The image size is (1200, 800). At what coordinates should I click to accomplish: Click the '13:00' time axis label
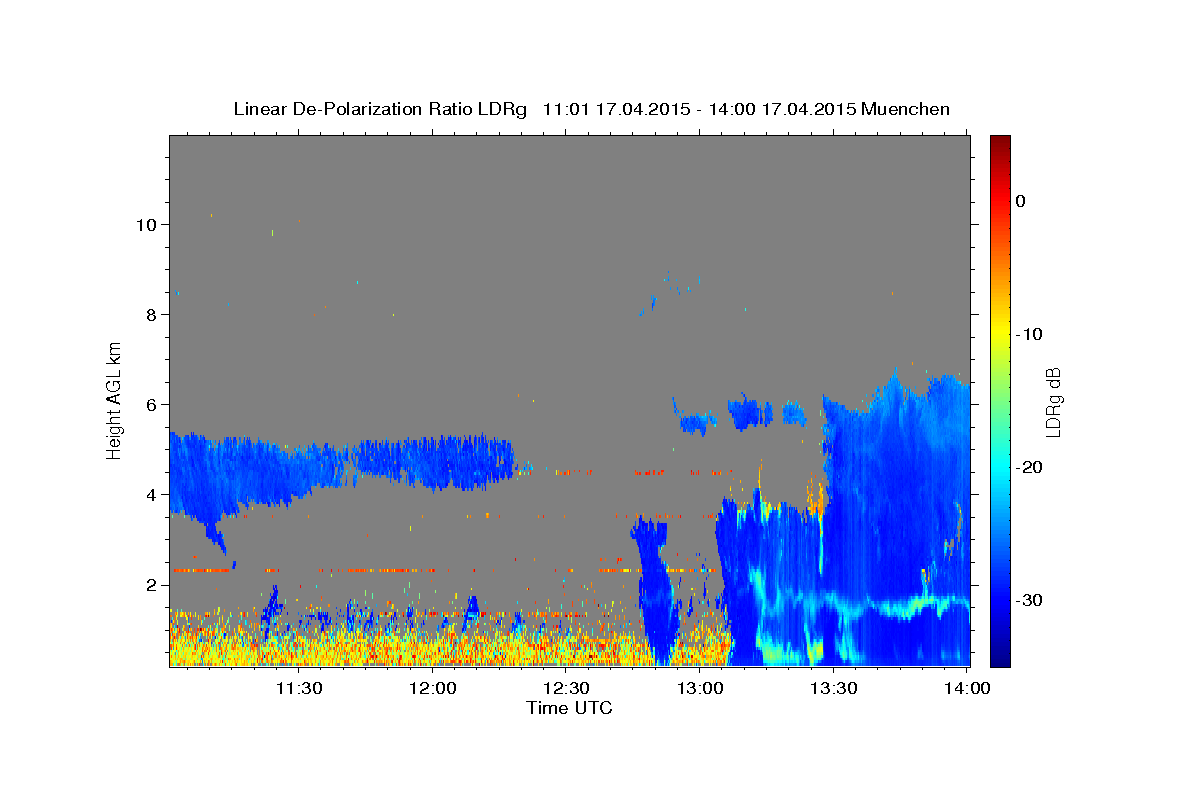[700, 688]
